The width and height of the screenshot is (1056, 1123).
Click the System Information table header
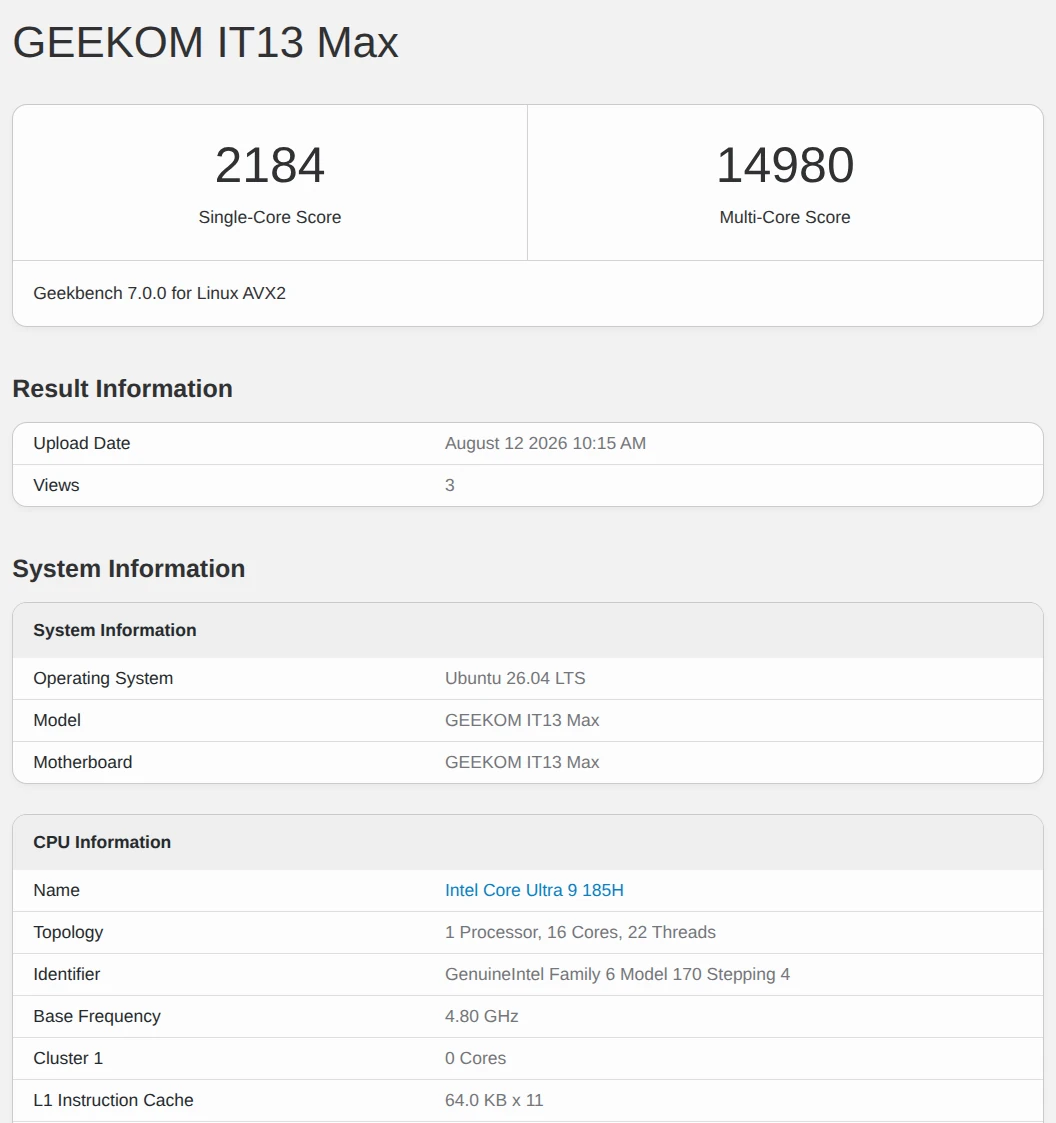pos(115,630)
